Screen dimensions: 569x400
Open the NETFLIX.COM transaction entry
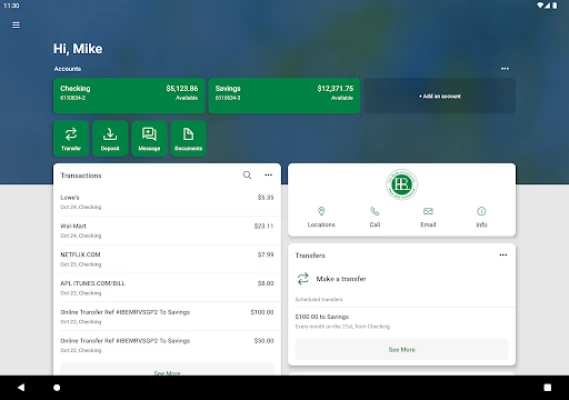[x=167, y=259]
